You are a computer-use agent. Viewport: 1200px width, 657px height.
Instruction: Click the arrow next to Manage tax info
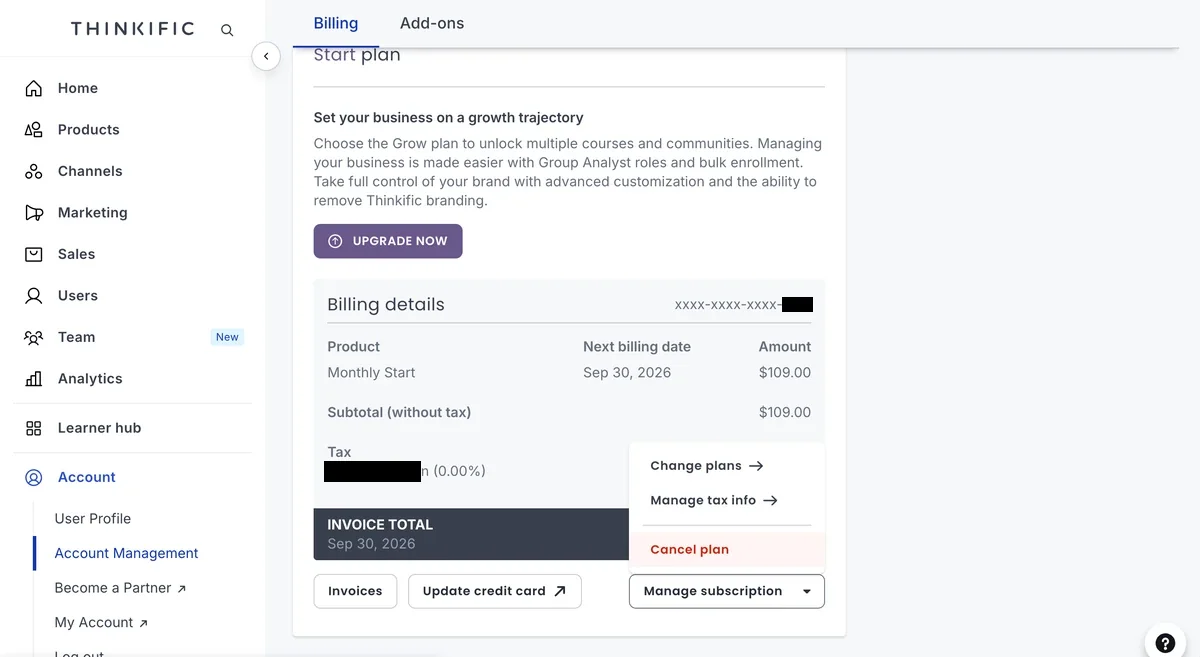[x=770, y=500]
